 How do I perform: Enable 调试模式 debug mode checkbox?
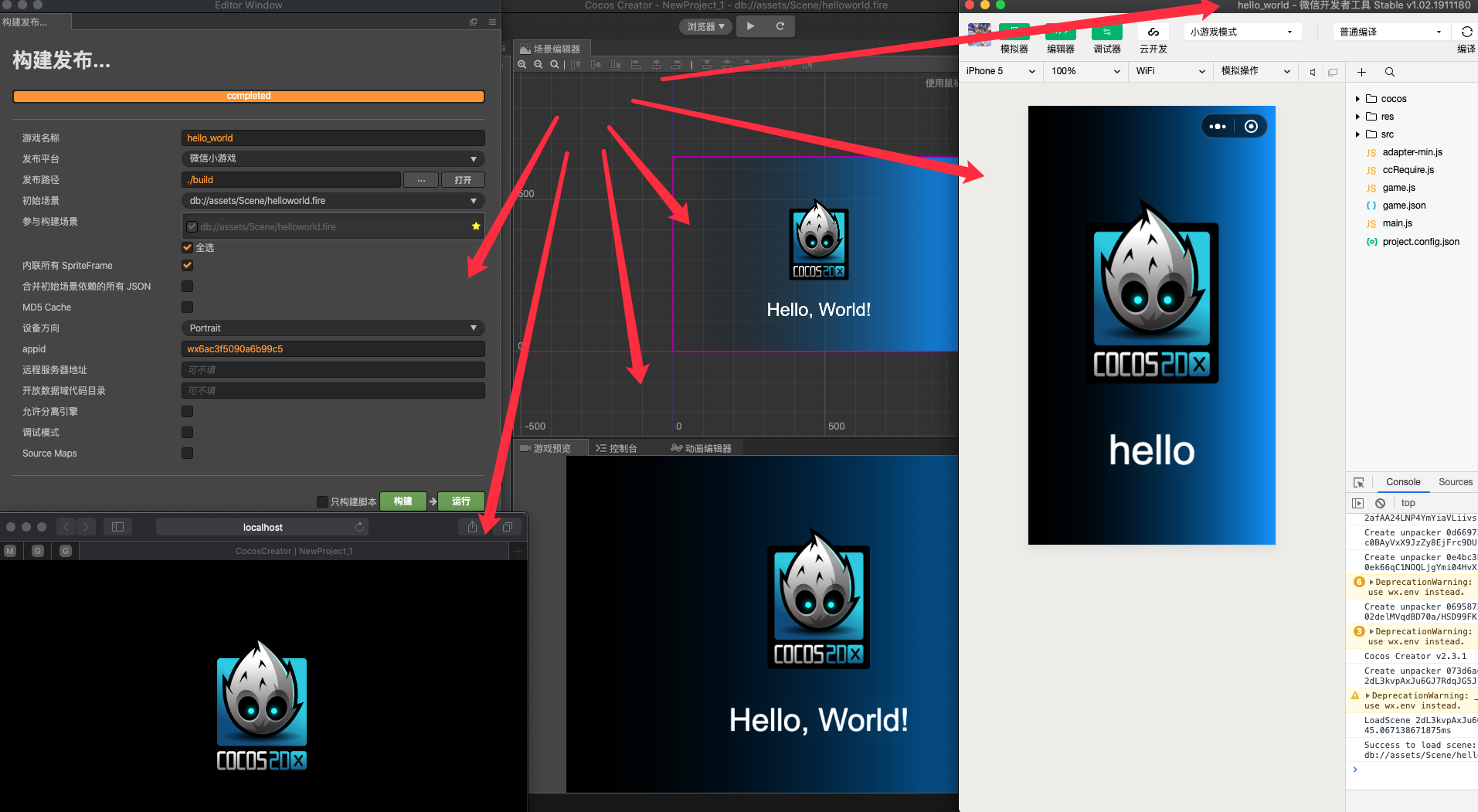187,432
